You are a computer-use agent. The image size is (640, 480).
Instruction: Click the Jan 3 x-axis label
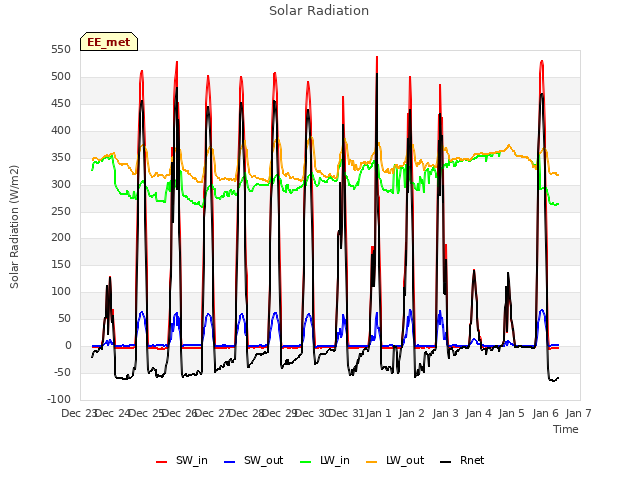point(445,413)
